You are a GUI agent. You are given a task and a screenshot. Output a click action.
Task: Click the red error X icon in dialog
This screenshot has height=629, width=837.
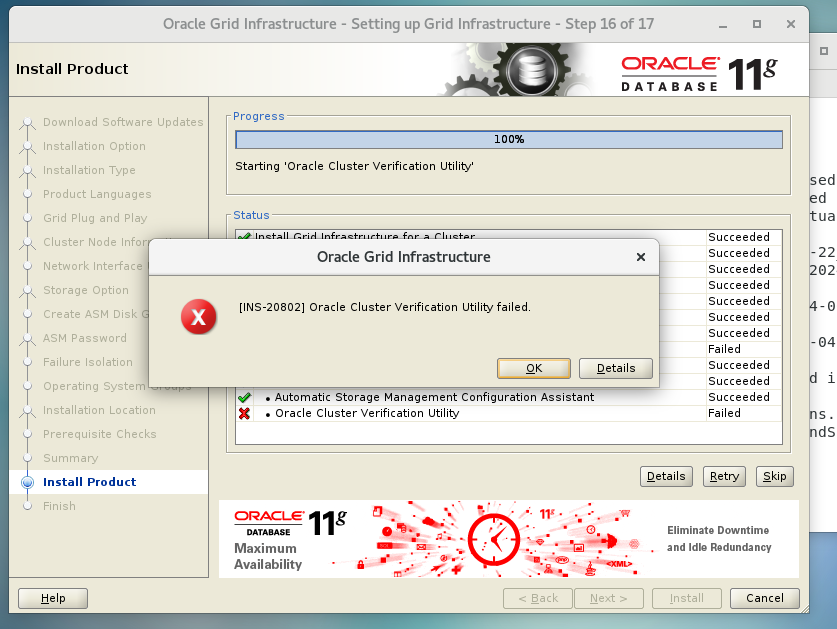tap(199, 317)
